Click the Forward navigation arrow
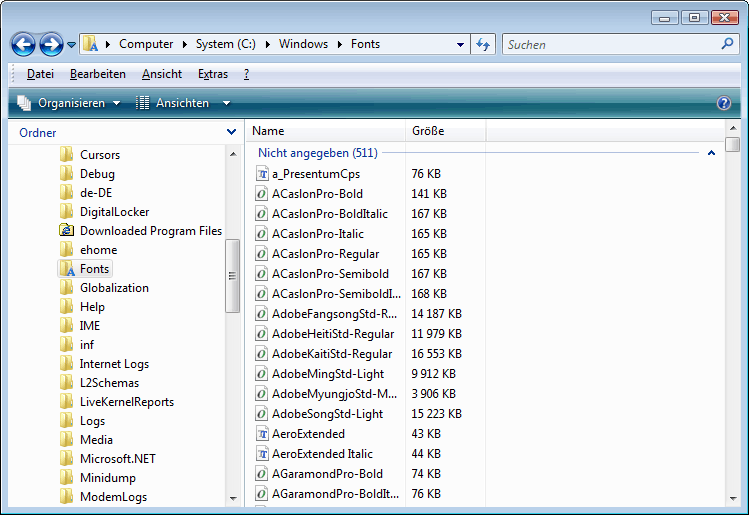This screenshot has height=515, width=749. point(51,44)
